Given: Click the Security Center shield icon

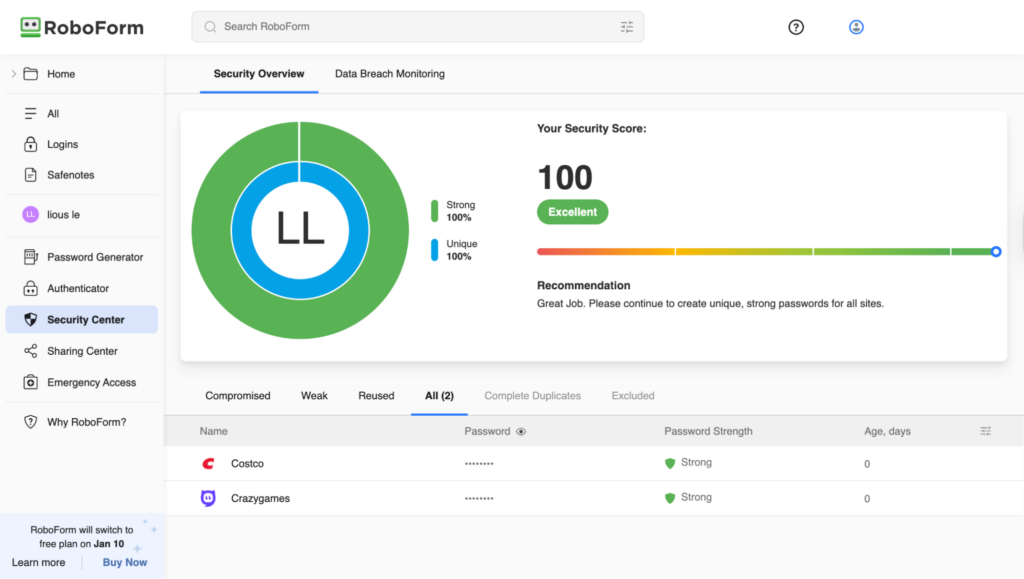Looking at the screenshot, I should pos(31,319).
